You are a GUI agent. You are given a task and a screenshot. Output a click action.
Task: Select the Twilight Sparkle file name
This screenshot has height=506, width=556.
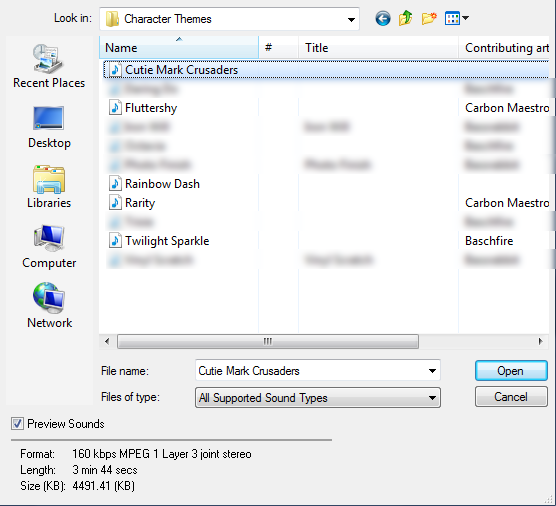167,241
